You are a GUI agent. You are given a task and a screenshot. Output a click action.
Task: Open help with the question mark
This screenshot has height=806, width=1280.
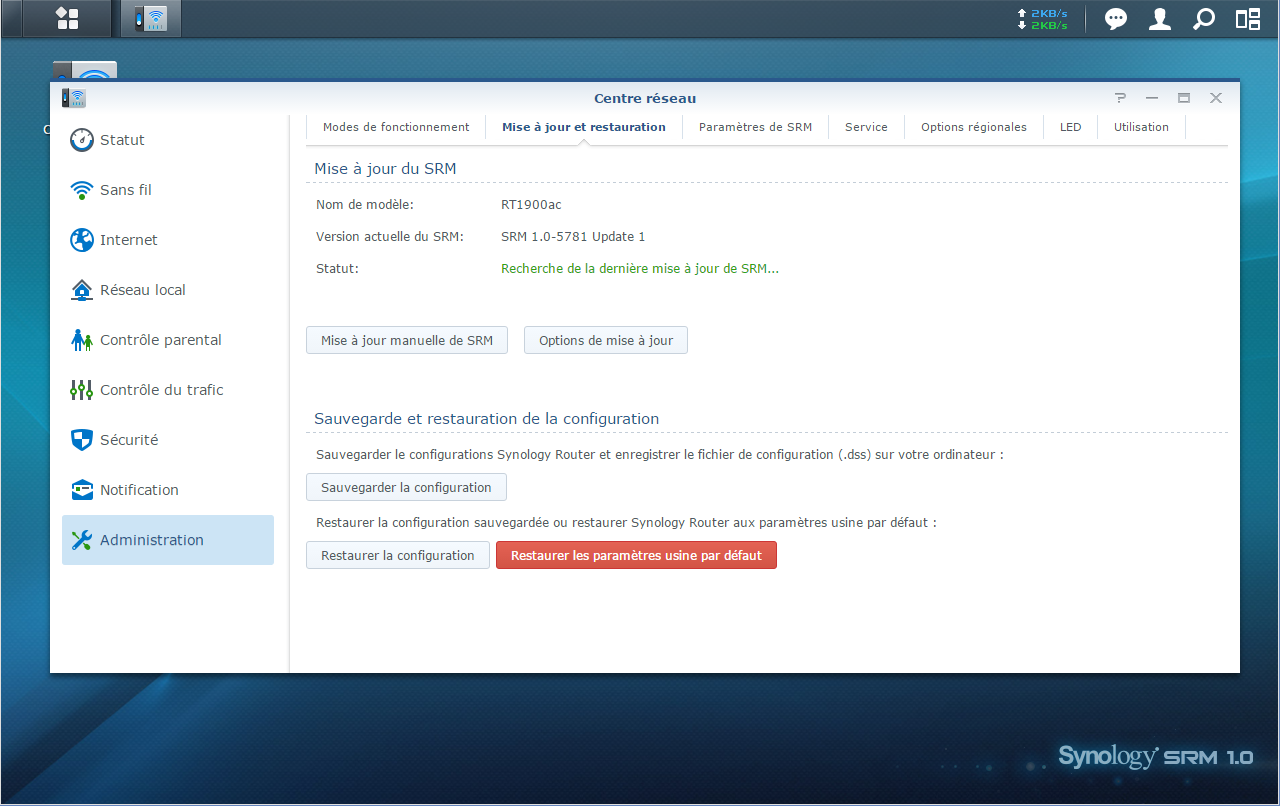[1120, 98]
